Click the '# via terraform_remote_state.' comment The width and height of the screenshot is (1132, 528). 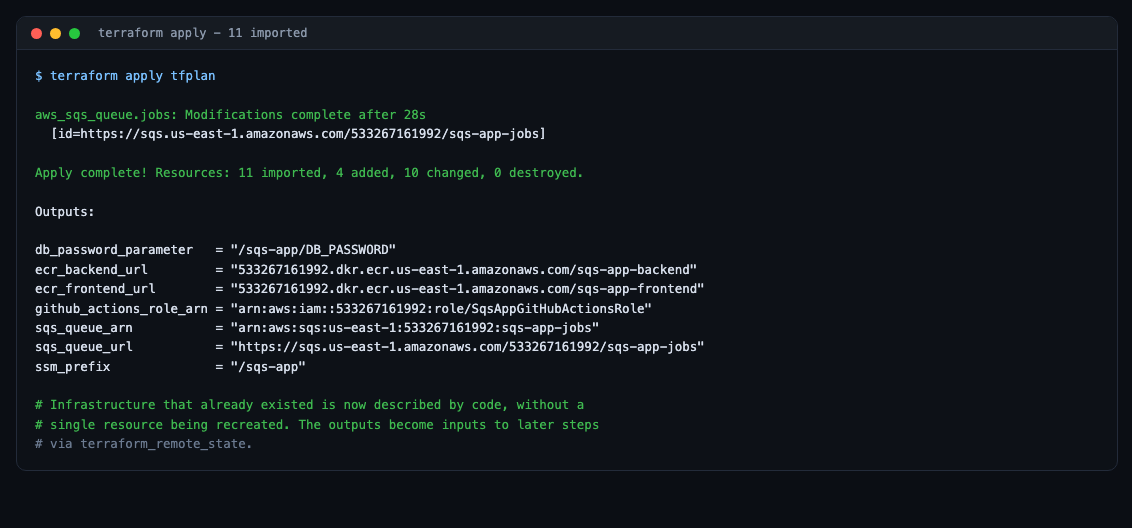[144, 443]
